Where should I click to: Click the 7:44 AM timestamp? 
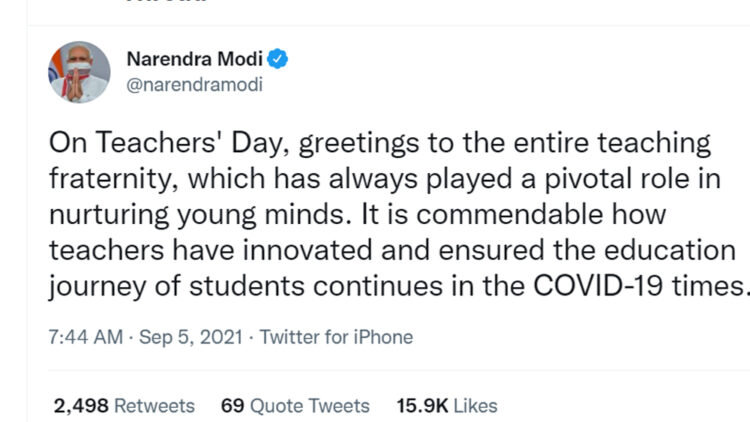pyautogui.click(x=86, y=337)
